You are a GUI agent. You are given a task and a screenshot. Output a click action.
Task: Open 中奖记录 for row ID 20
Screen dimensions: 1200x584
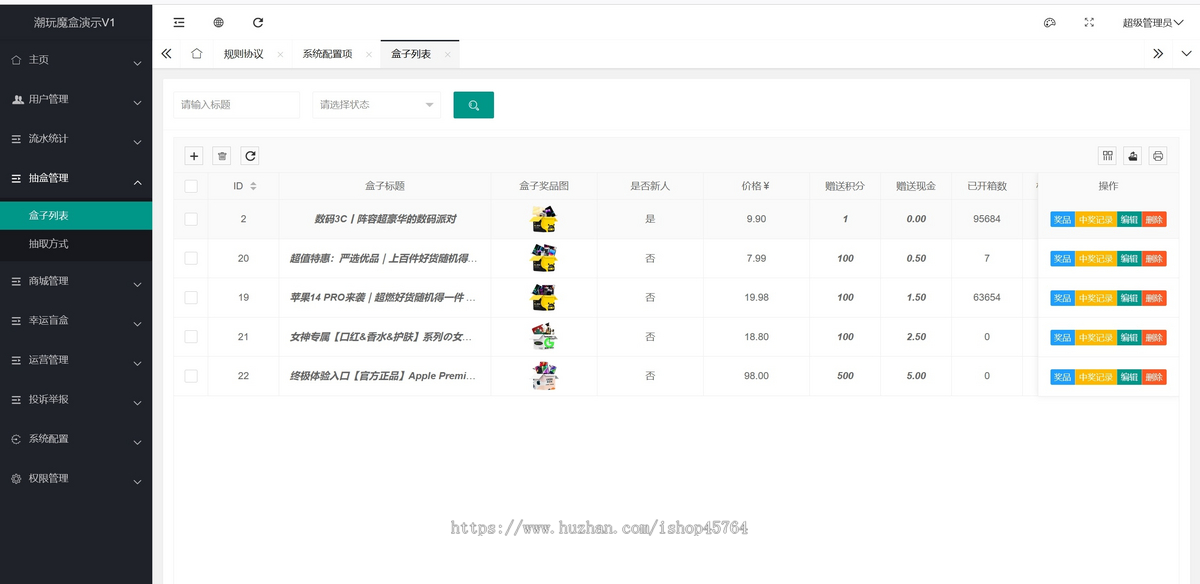[1095, 258]
